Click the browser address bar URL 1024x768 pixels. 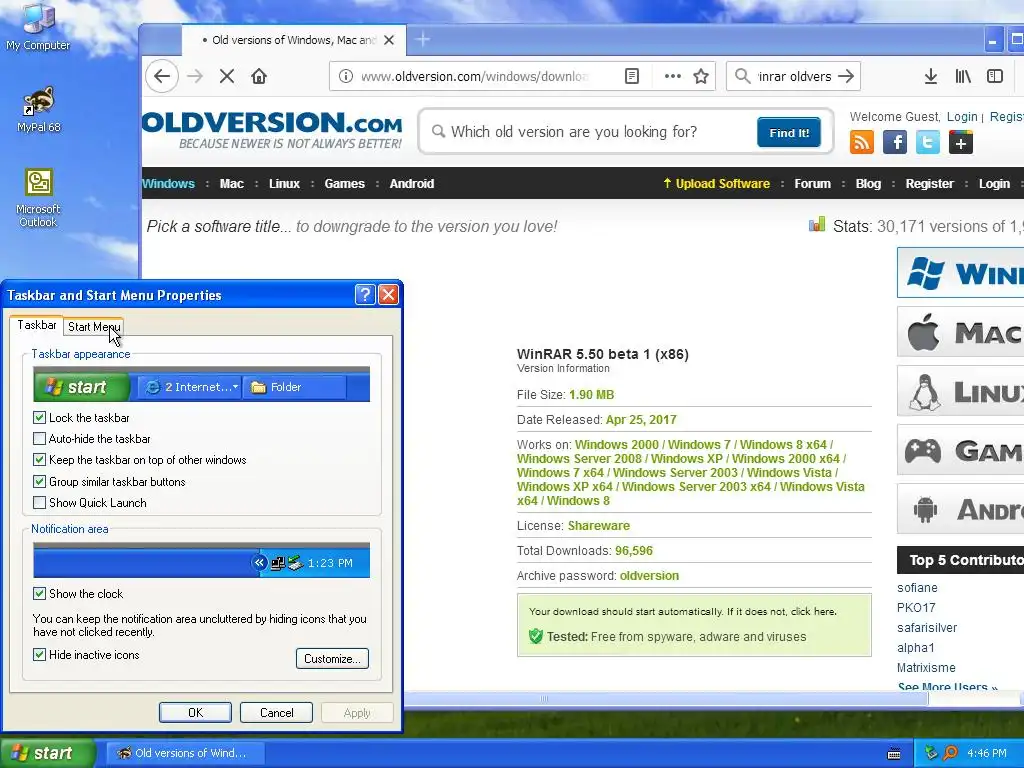[474, 76]
